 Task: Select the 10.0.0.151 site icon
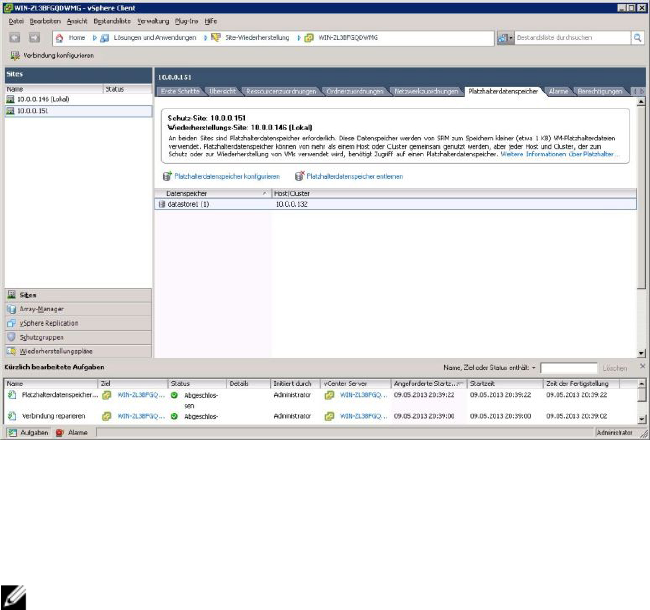[10, 111]
